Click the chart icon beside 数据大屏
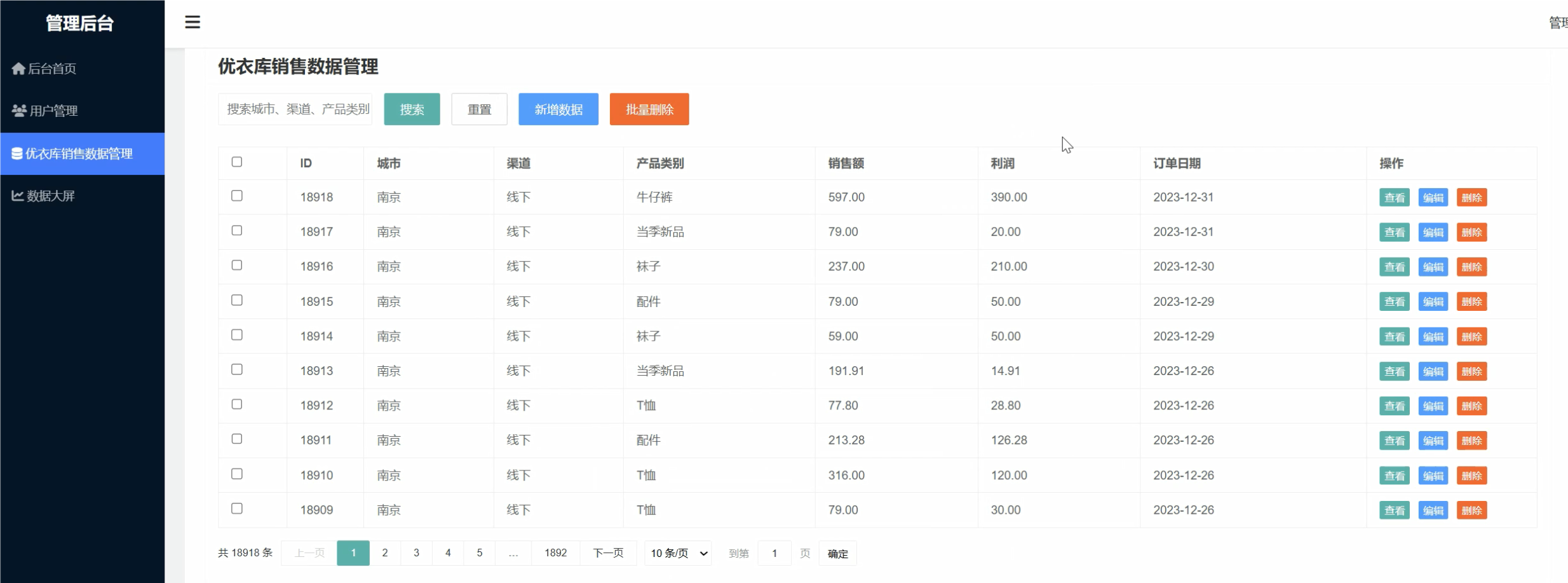 point(18,196)
